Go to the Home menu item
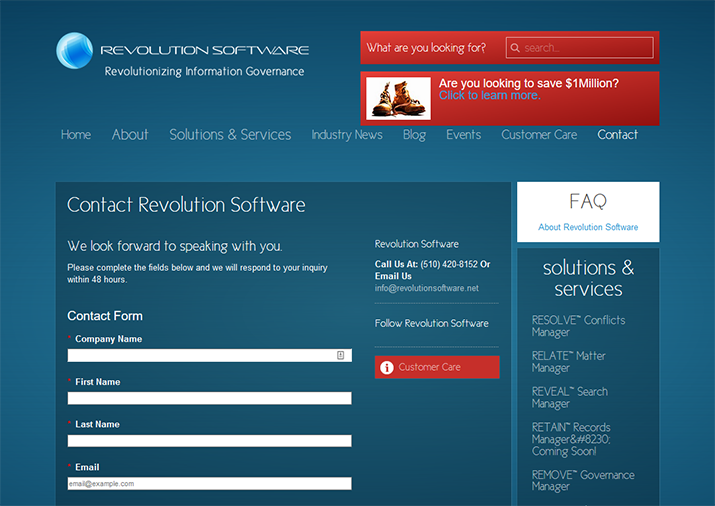The height and width of the screenshot is (506, 715). (76, 135)
